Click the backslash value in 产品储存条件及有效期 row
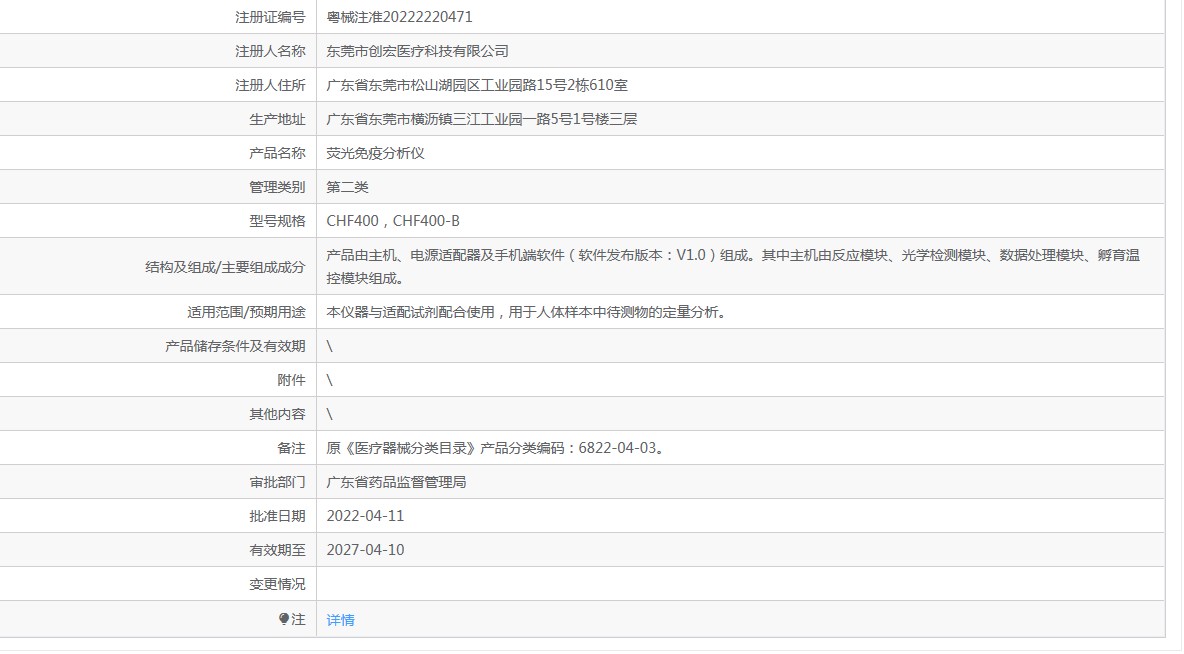 (329, 346)
